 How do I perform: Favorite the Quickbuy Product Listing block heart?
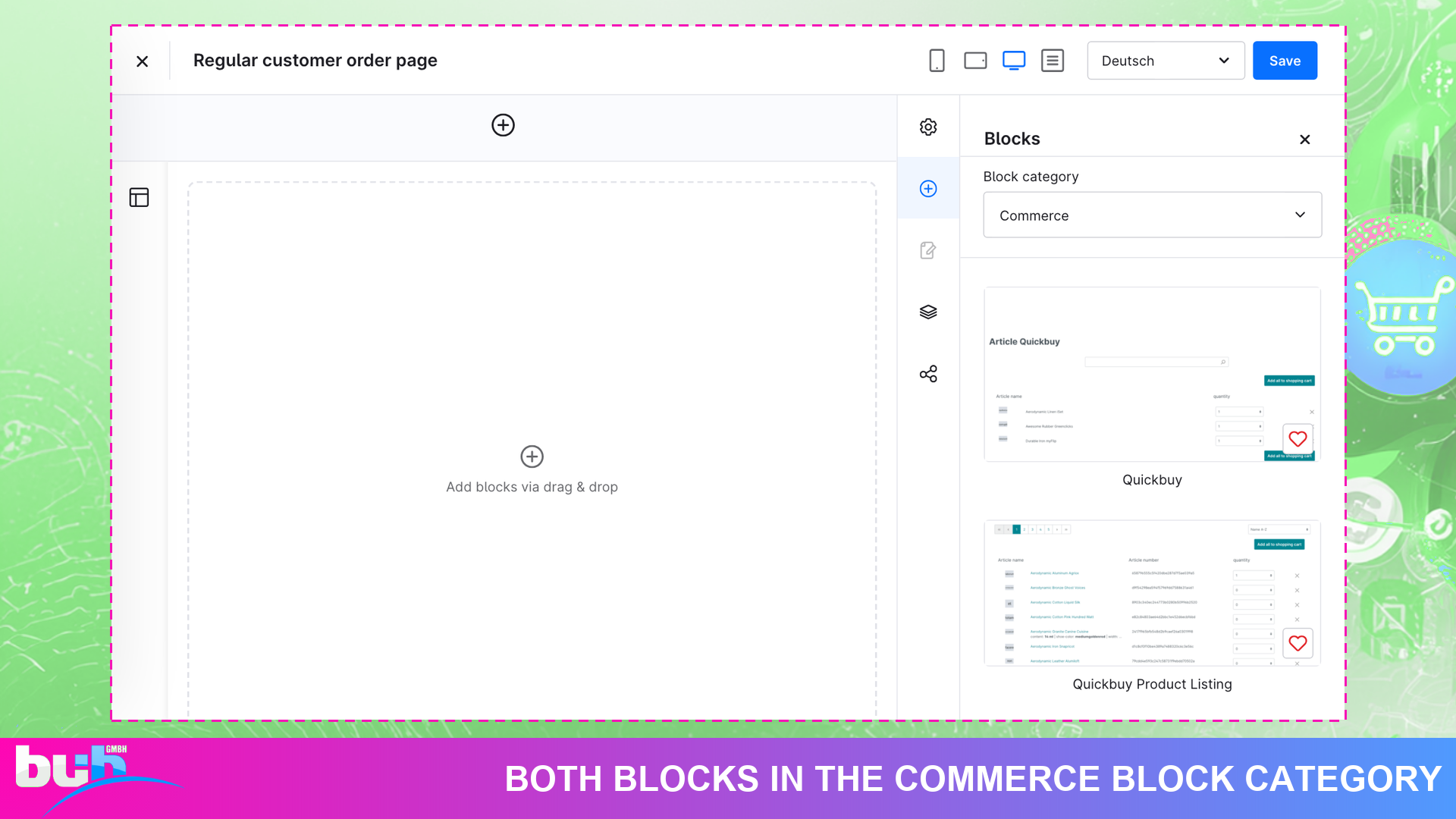1298,644
